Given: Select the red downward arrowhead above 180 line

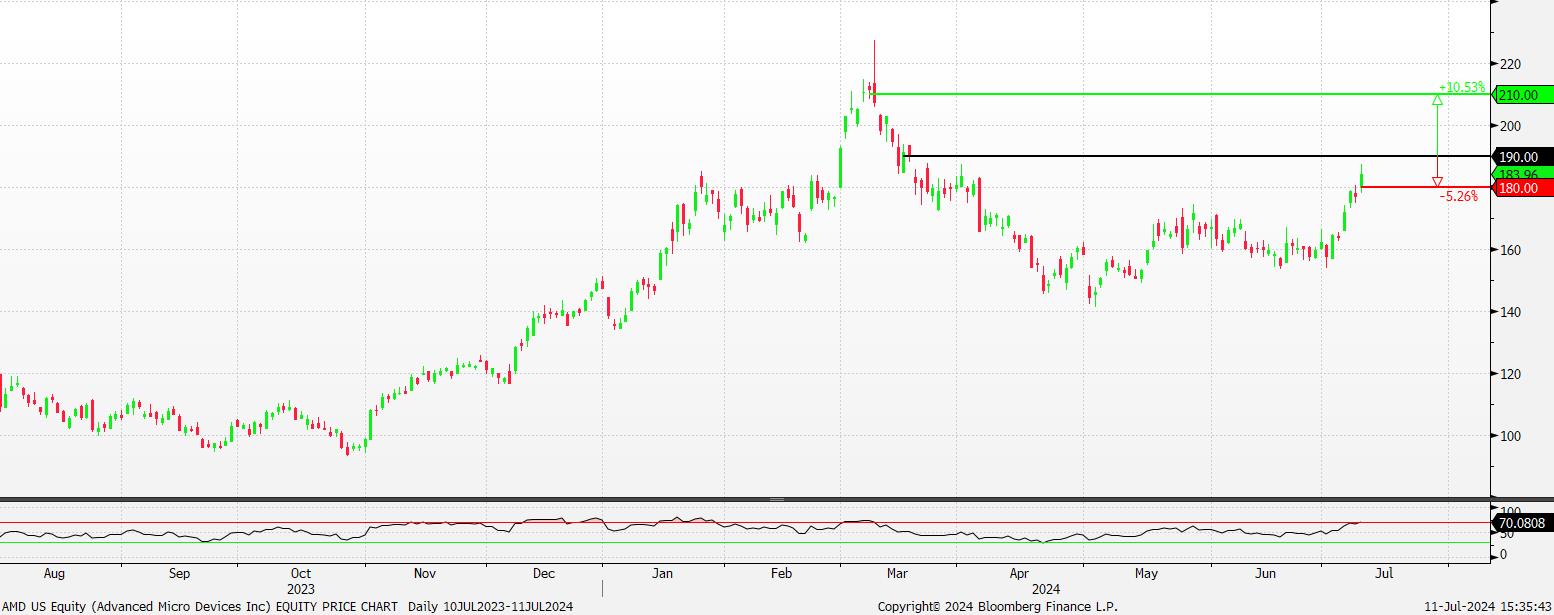Looking at the screenshot, I should pos(1437,182).
